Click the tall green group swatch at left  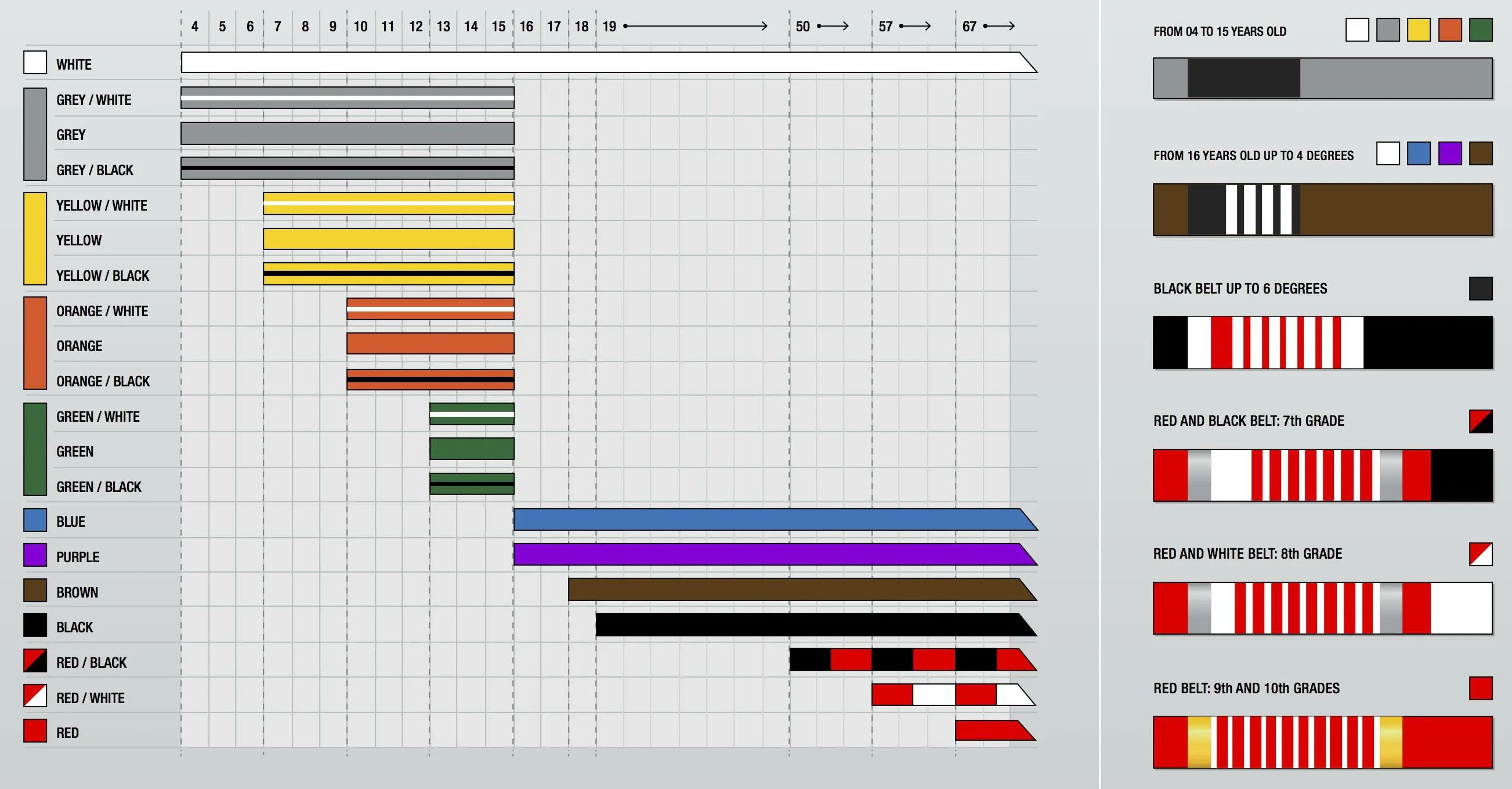point(35,449)
